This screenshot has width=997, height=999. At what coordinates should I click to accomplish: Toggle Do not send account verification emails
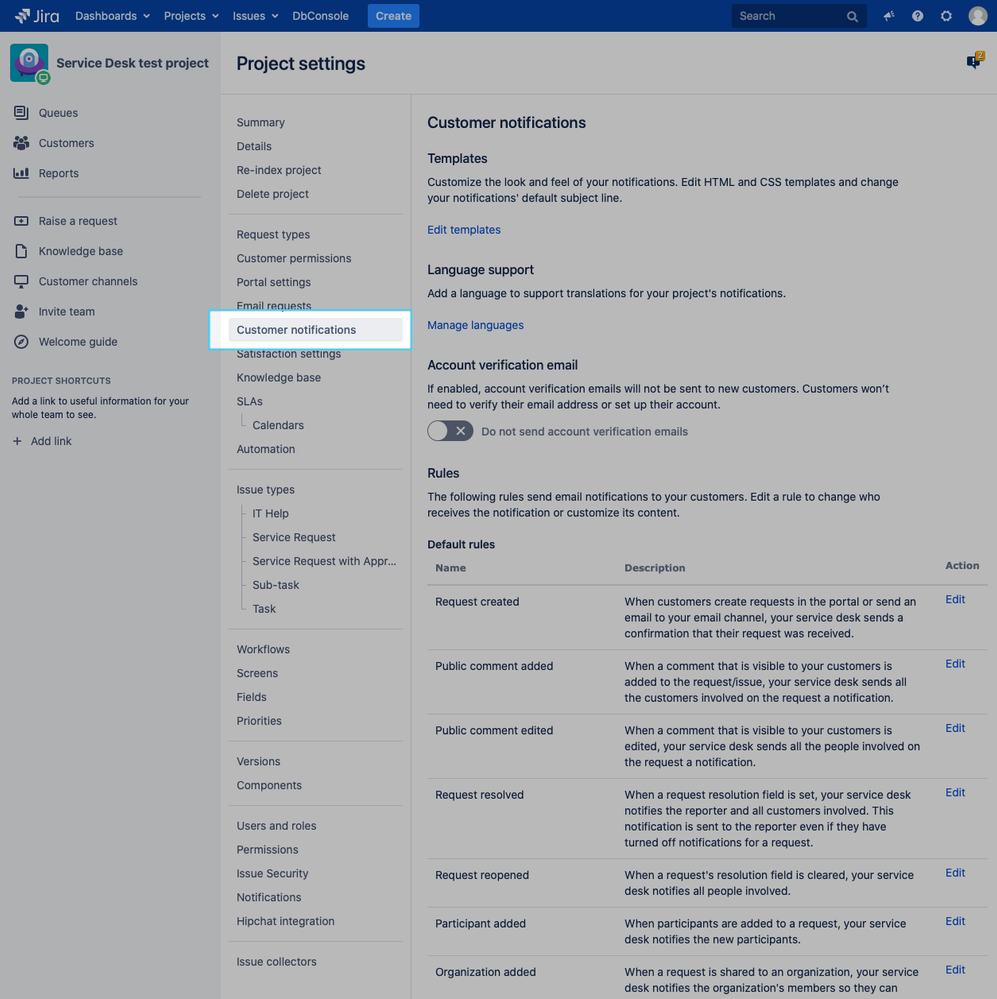coord(450,431)
